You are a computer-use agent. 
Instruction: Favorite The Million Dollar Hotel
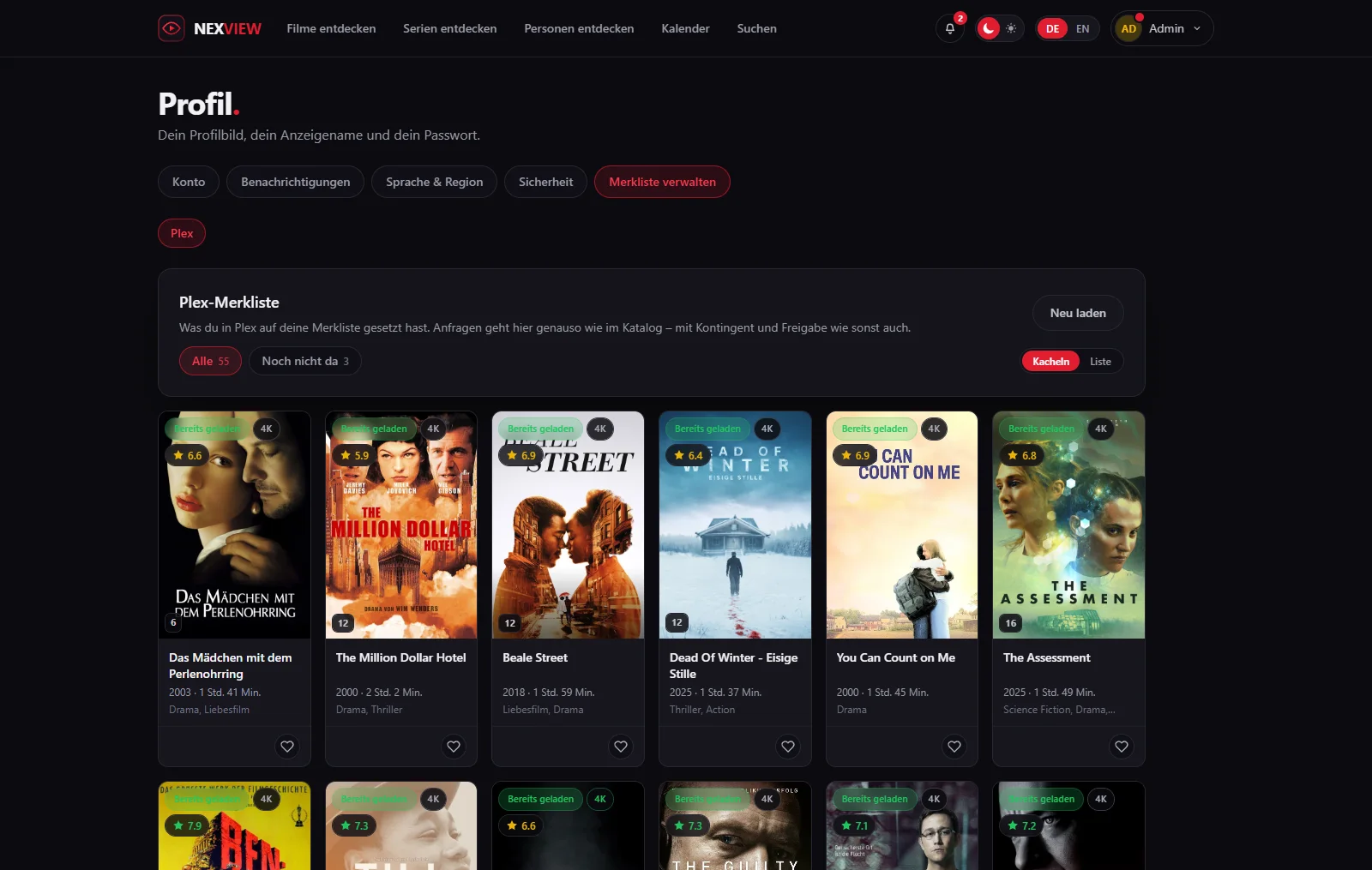(454, 747)
